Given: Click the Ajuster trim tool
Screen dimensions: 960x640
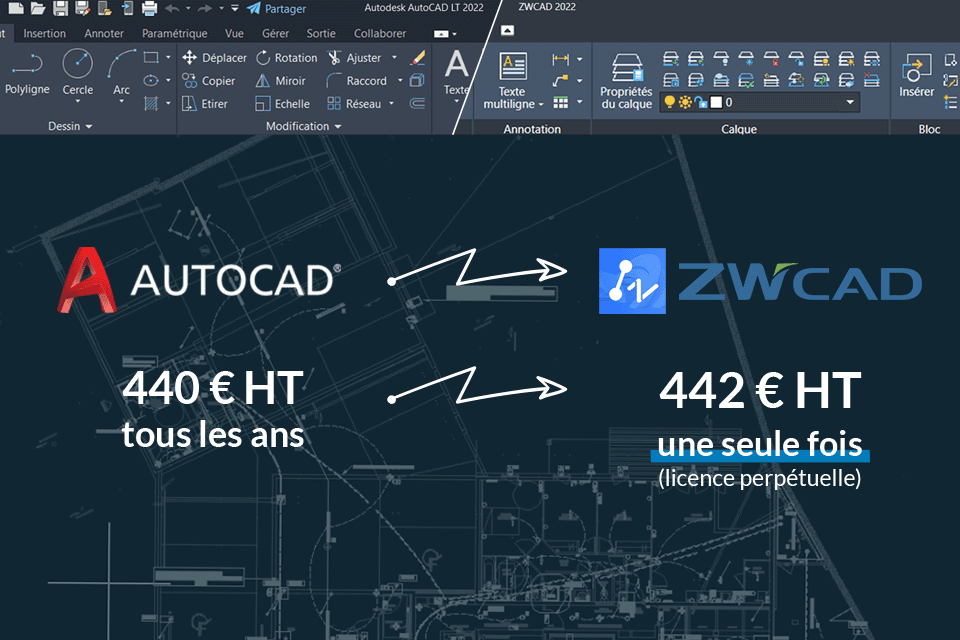Looking at the screenshot, I should click(355, 58).
